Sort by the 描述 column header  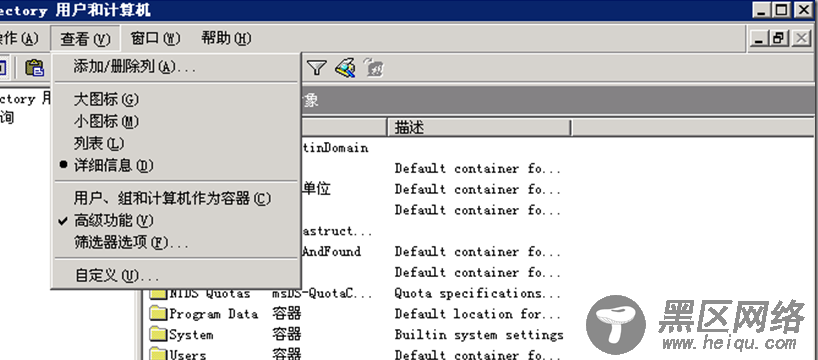pos(479,127)
